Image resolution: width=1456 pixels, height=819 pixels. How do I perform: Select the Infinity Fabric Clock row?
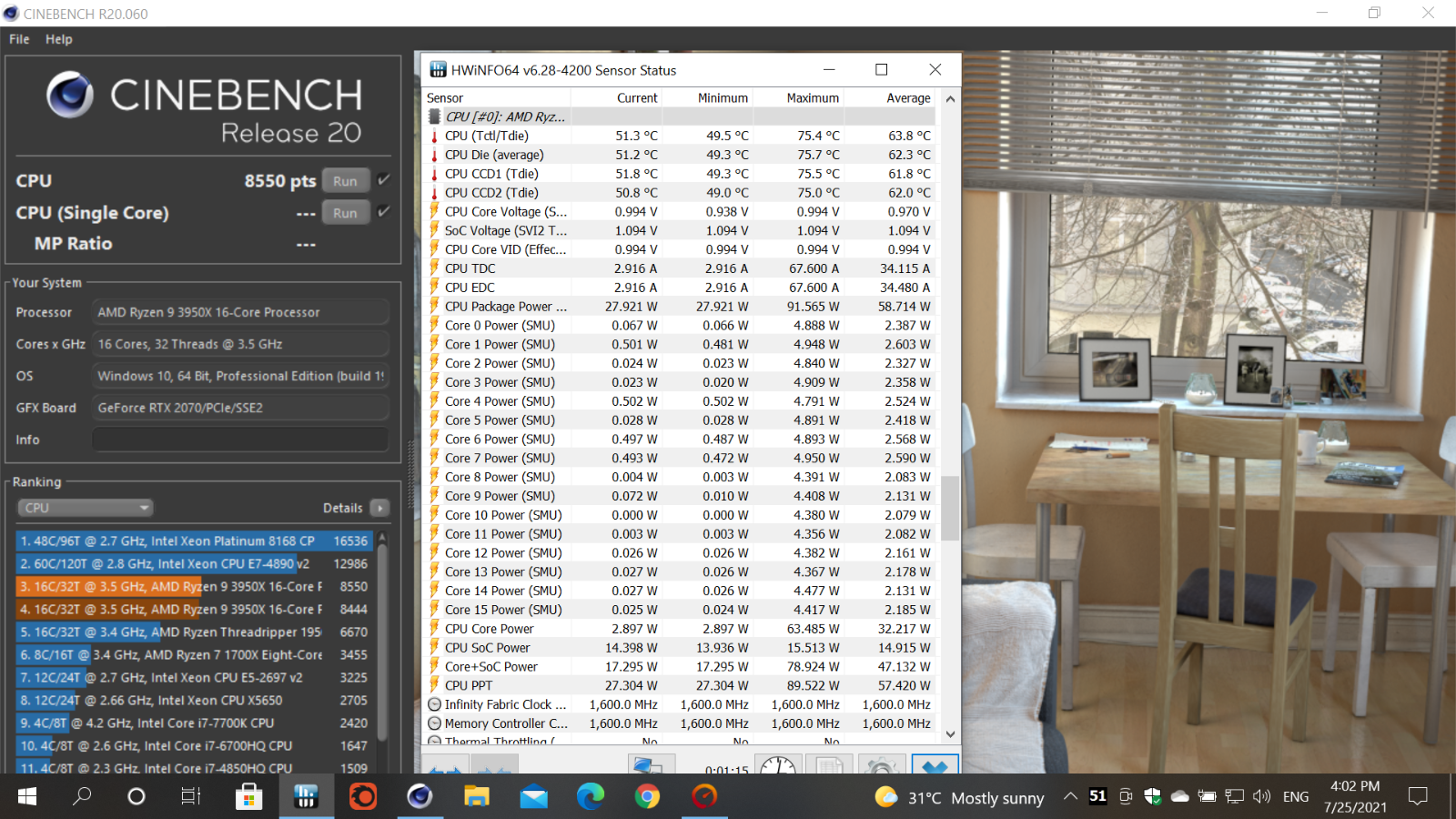coord(680,704)
